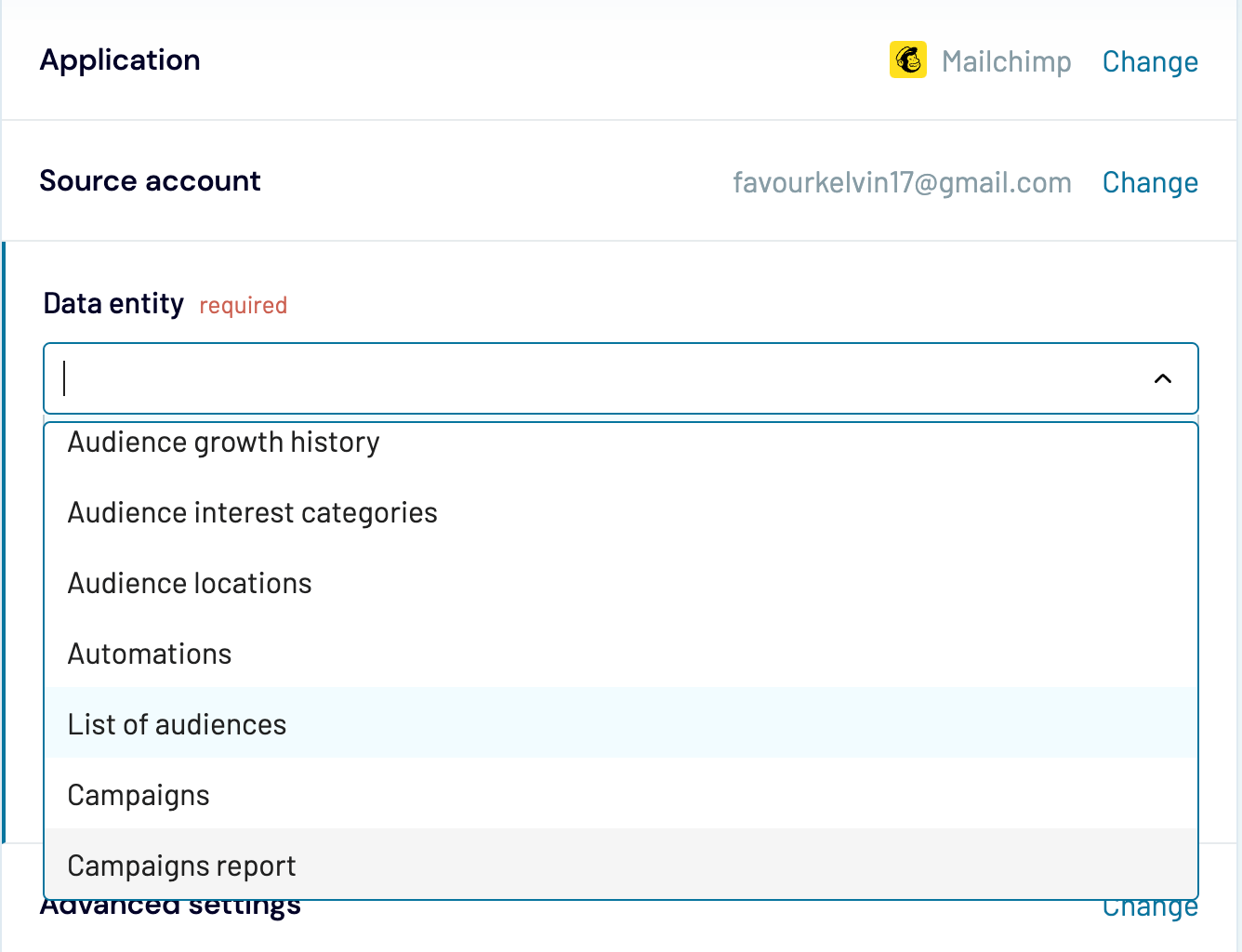Click the red "required" indicator

[243, 305]
